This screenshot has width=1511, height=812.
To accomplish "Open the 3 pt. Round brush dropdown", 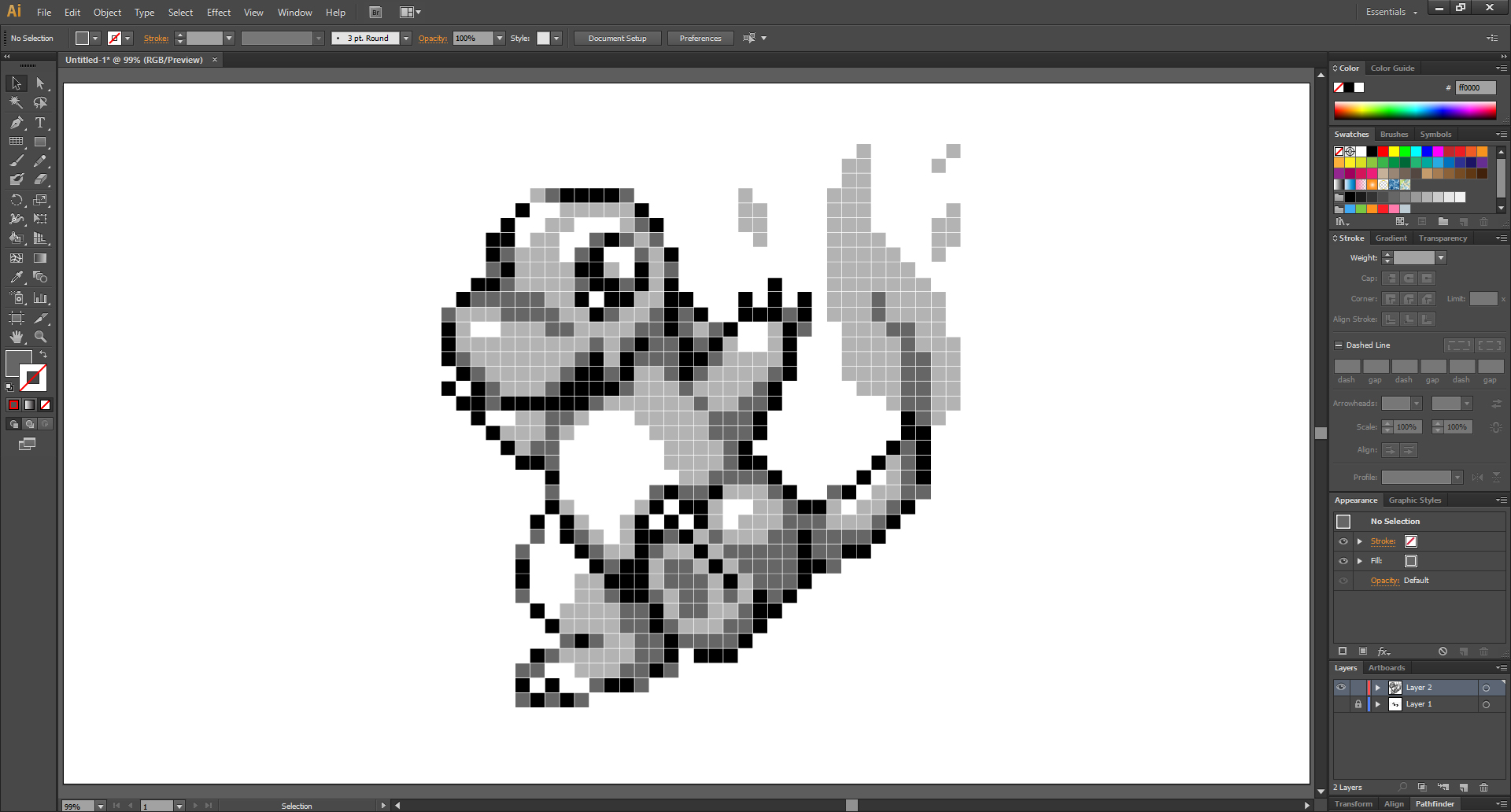I will point(406,39).
